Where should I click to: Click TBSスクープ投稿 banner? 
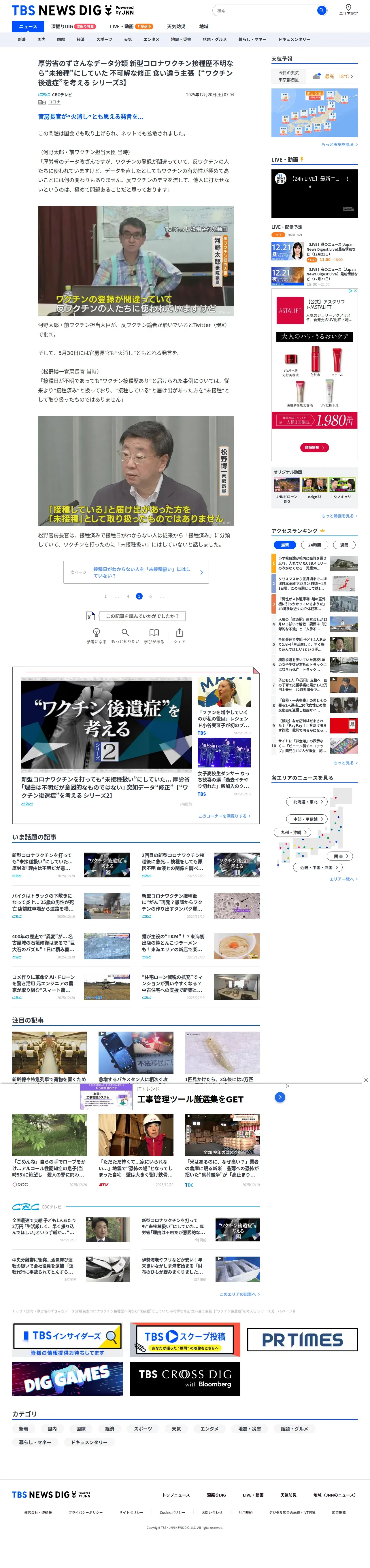coord(185,1340)
